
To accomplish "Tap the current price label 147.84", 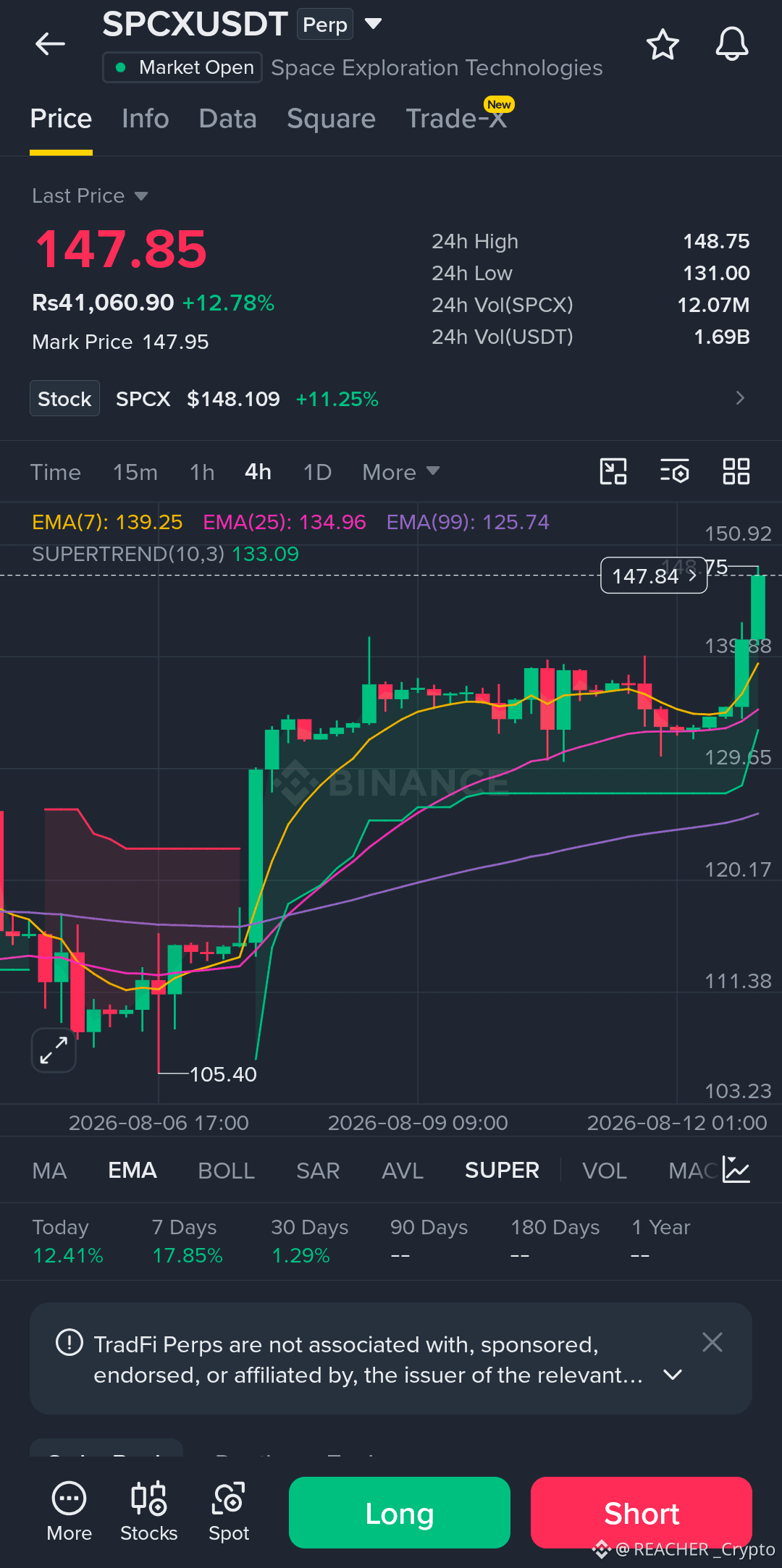I will [654, 576].
